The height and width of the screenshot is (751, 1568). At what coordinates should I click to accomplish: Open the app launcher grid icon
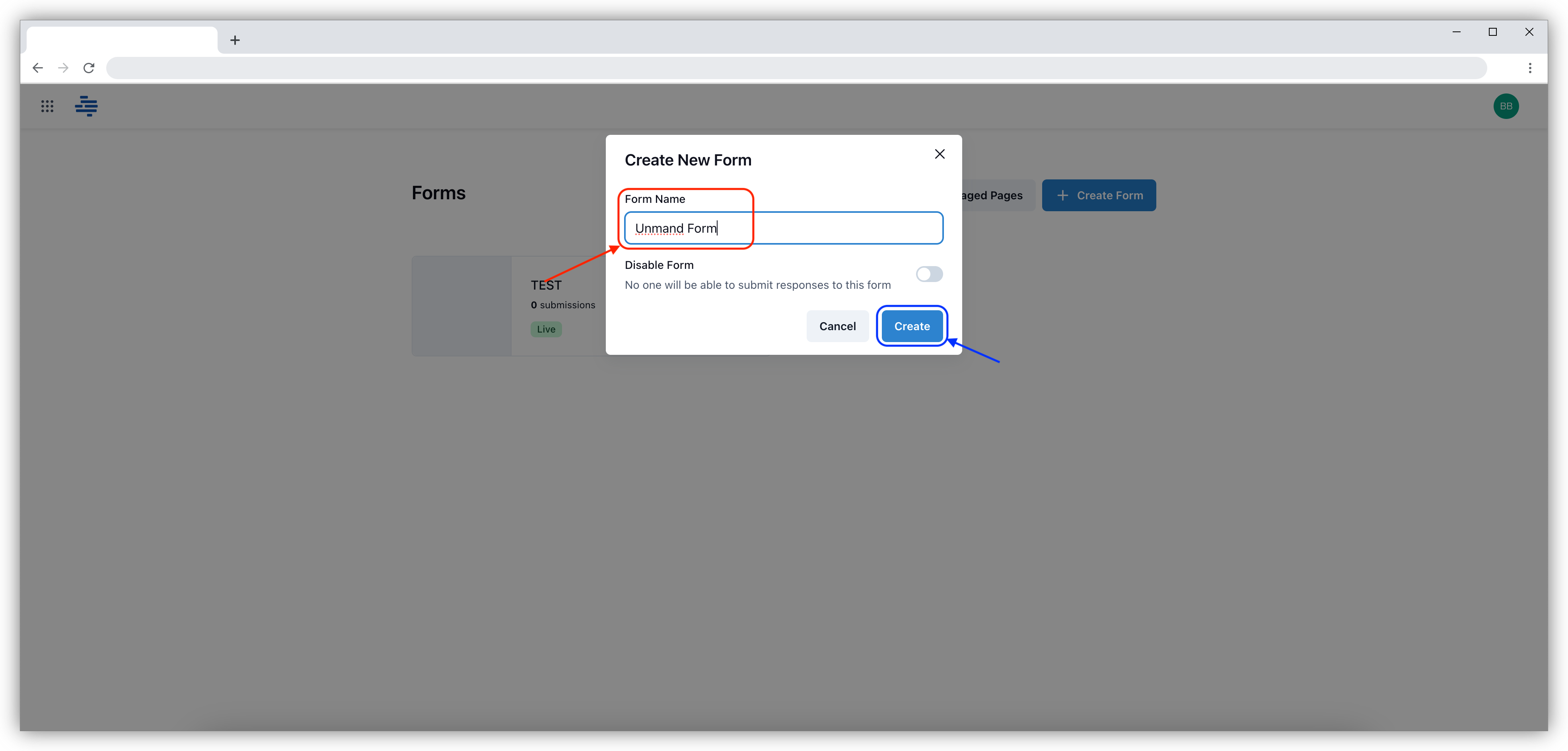[47, 106]
